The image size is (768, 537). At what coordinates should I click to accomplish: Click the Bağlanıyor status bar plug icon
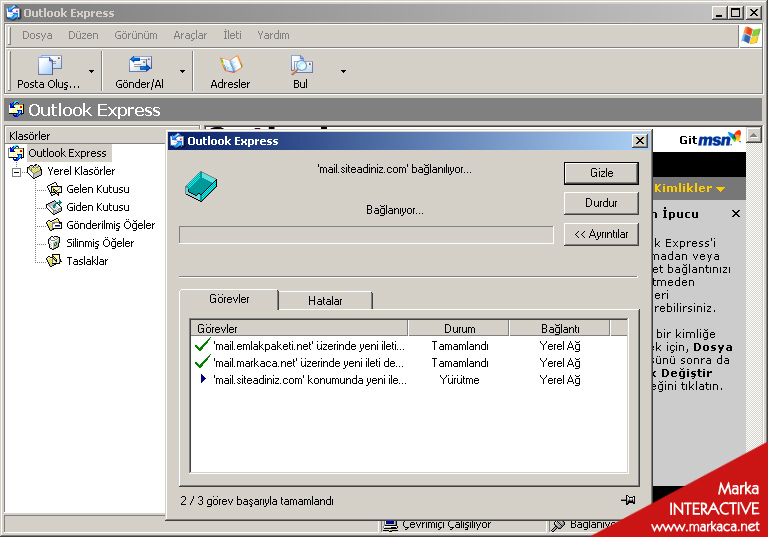(x=558, y=525)
